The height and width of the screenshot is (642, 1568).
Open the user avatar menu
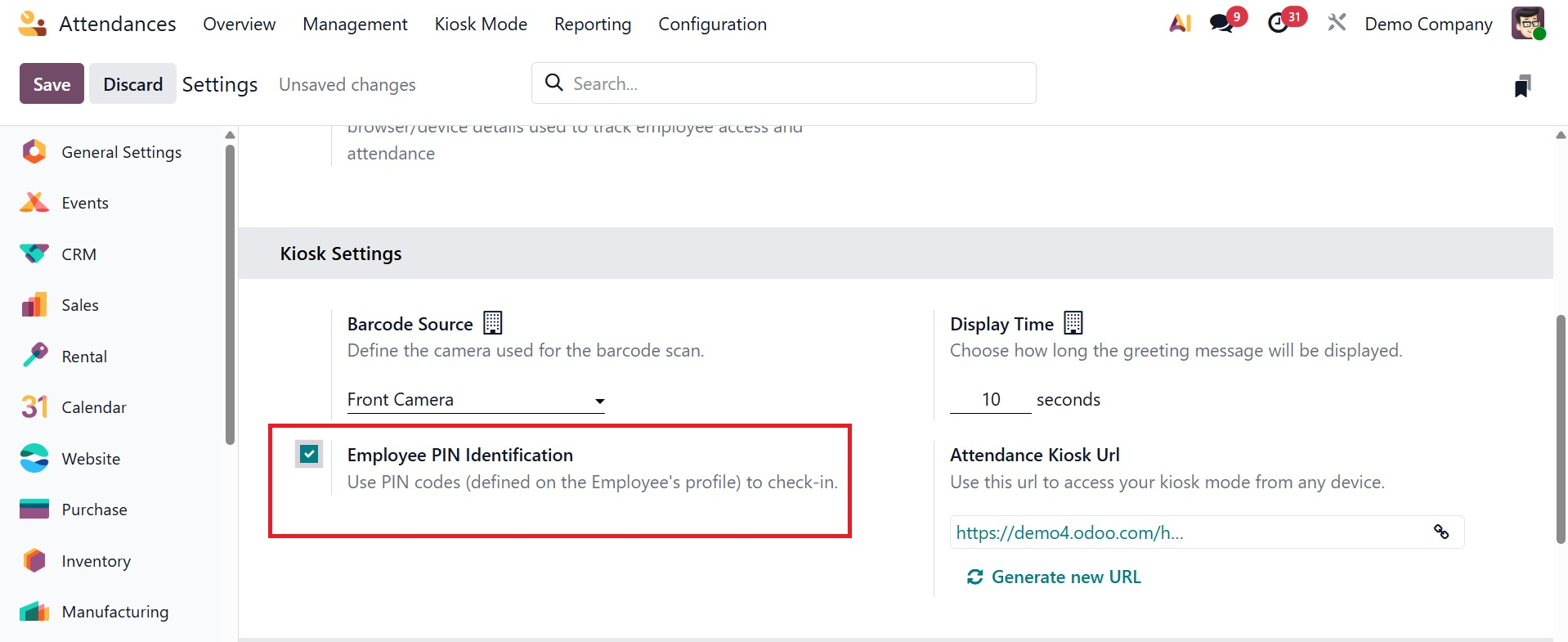(1527, 24)
